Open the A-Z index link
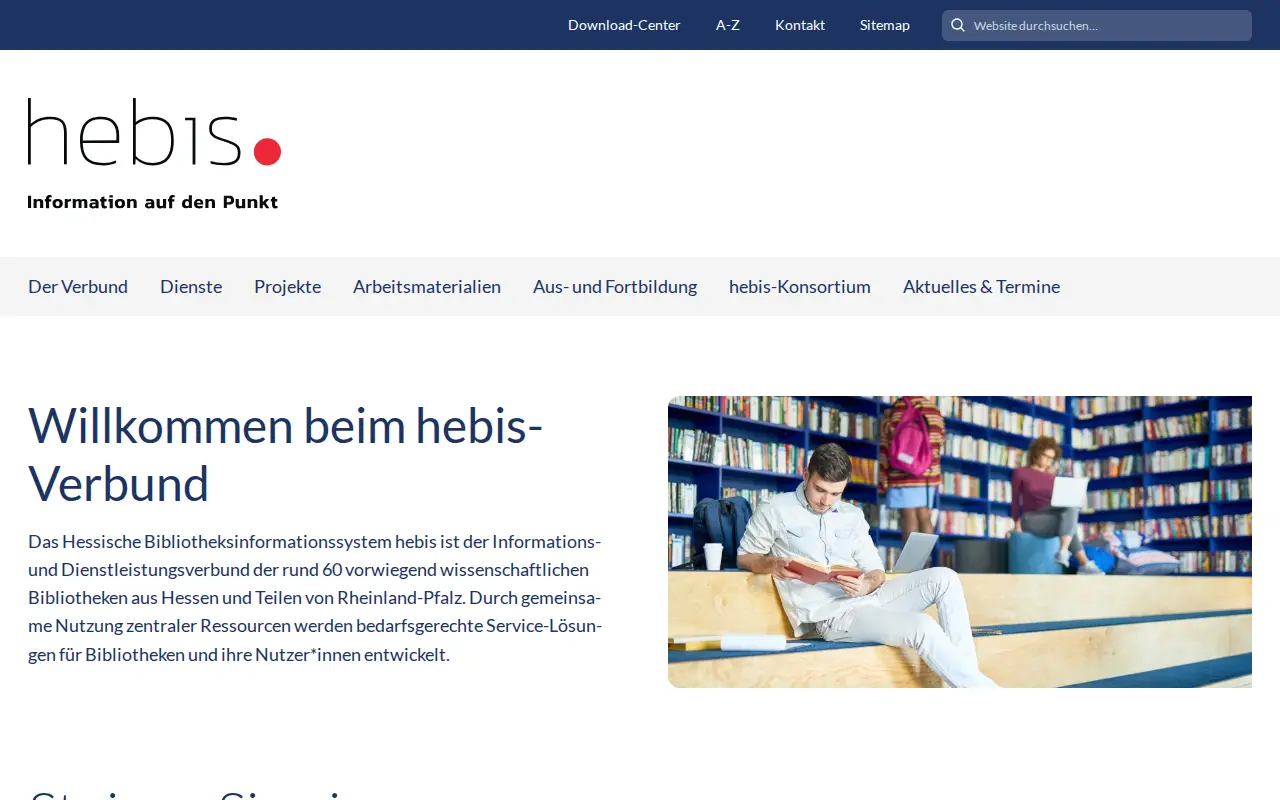Image resolution: width=1280 pixels, height=800 pixels. [x=728, y=25]
